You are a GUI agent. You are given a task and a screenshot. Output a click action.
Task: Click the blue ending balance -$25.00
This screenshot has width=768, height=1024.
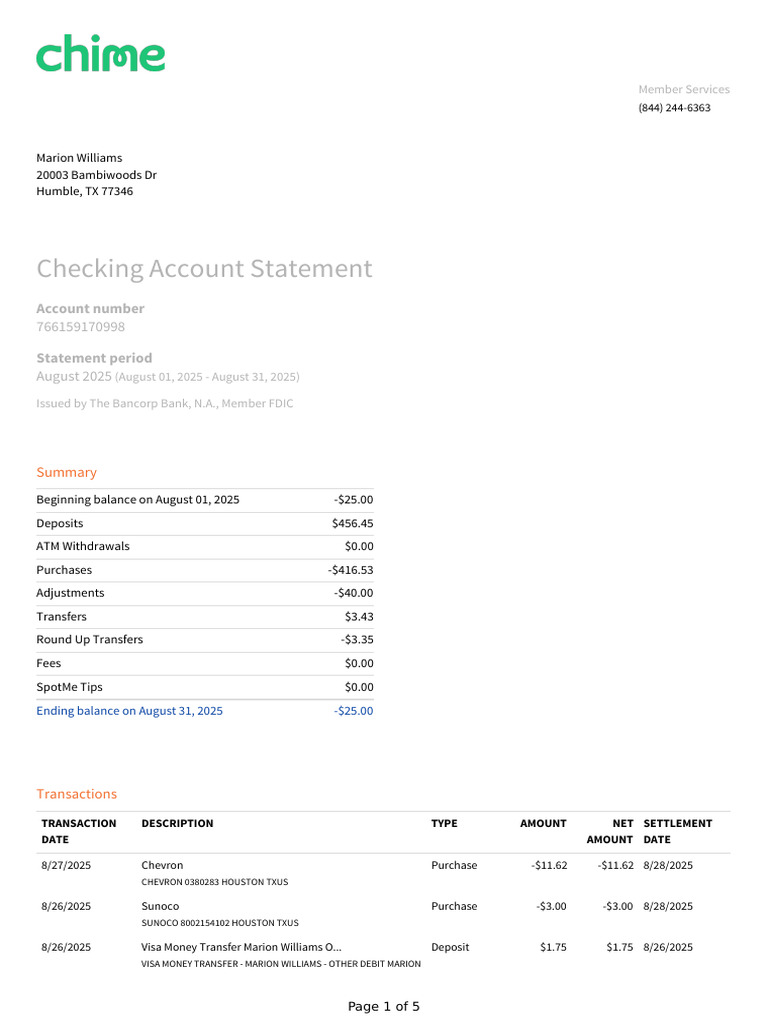[353, 711]
